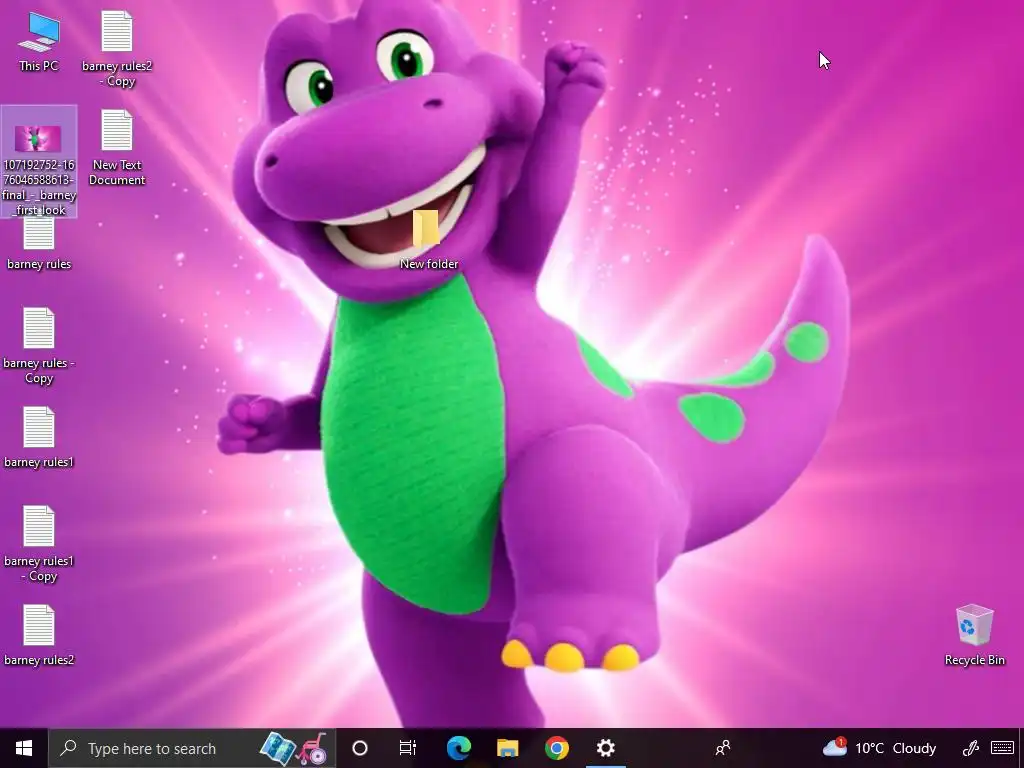Open Task View in taskbar
This screenshot has height=768, width=1024.
[408, 748]
